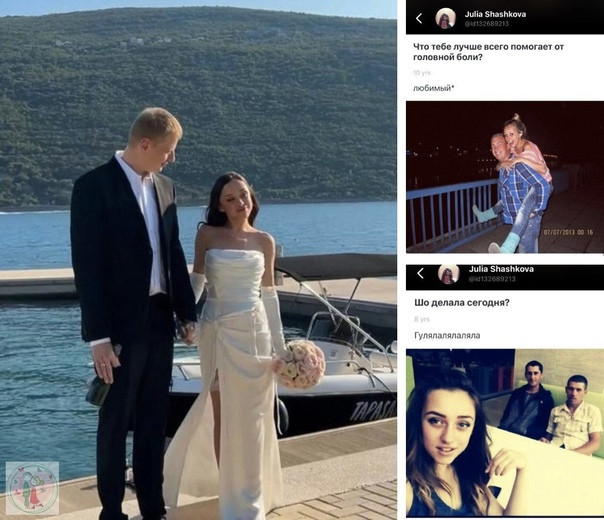Image resolution: width=604 pixels, height=520 pixels.
Task: Click the cartoon couple watermark logo
Action: point(32,488)
